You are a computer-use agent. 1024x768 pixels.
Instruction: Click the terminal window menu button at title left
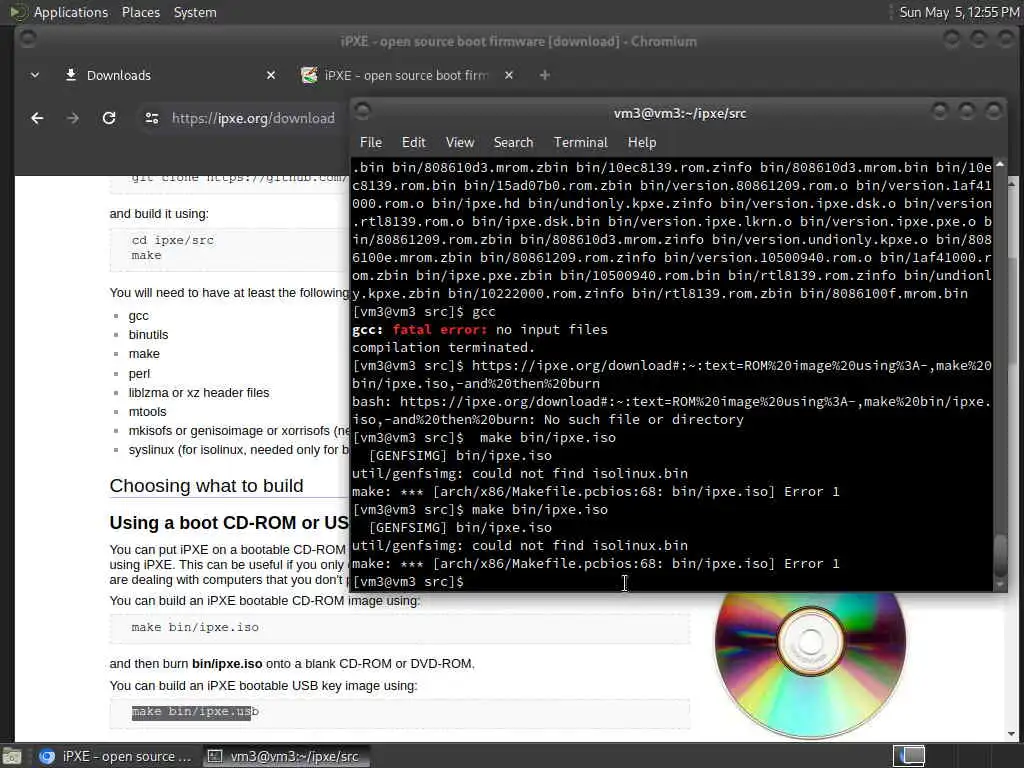(x=362, y=111)
